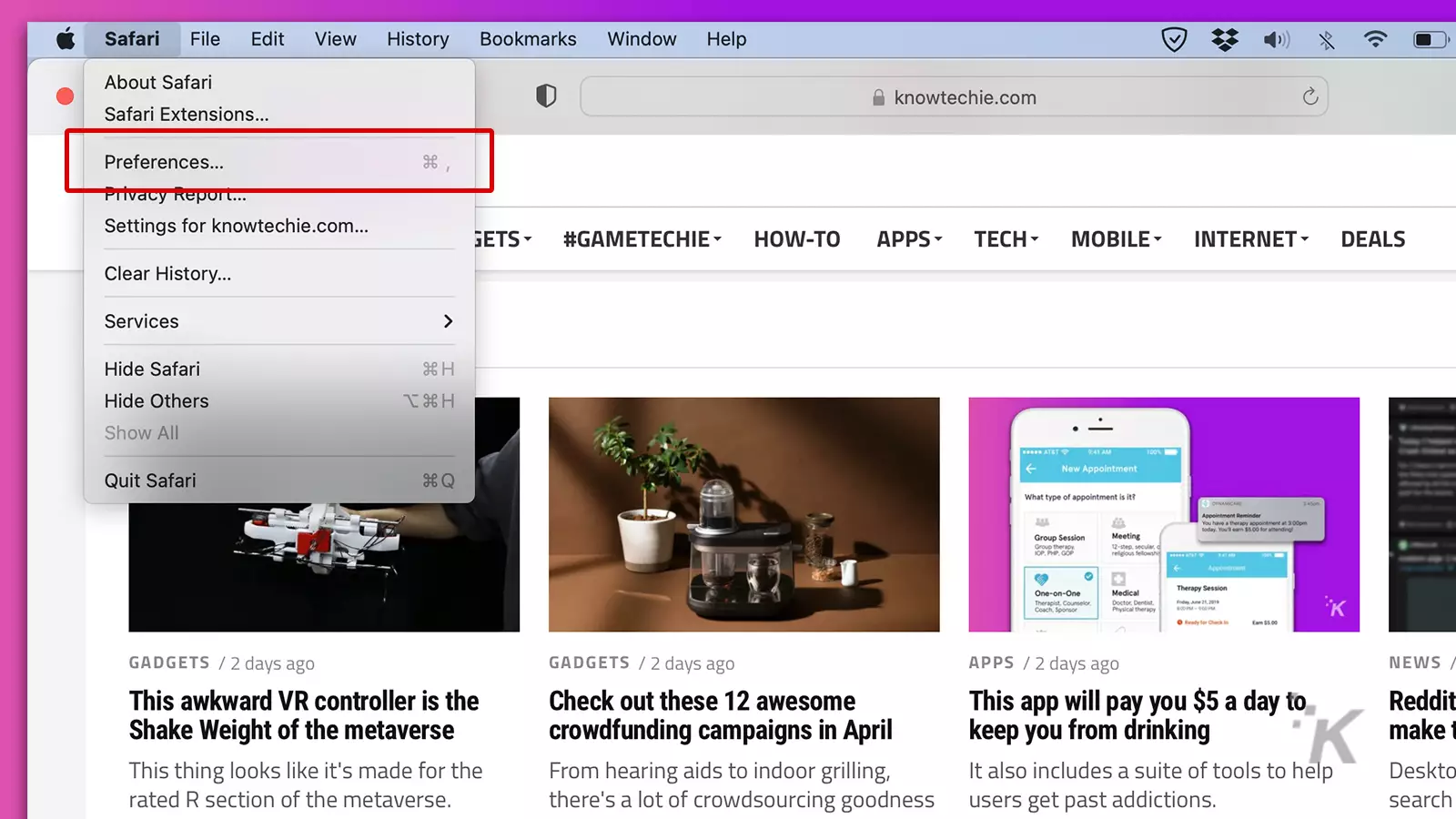Click the DEALS navigation link
Image resolution: width=1456 pixels, height=819 pixels.
(x=1372, y=239)
